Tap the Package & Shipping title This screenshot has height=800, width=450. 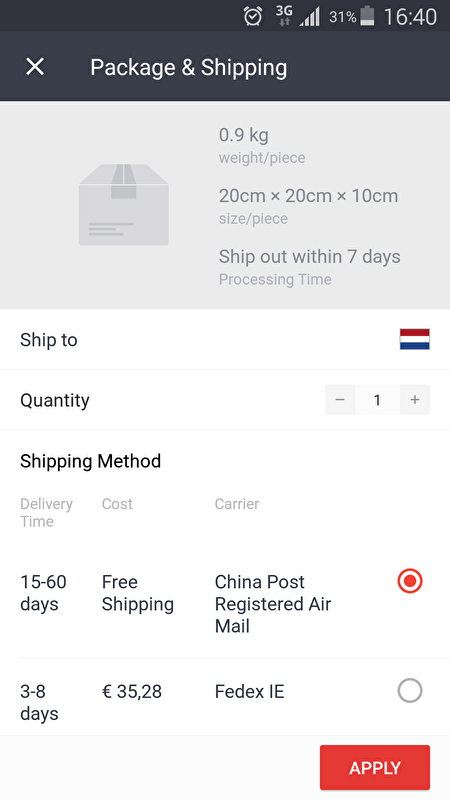pyautogui.click(x=189, y=67)
